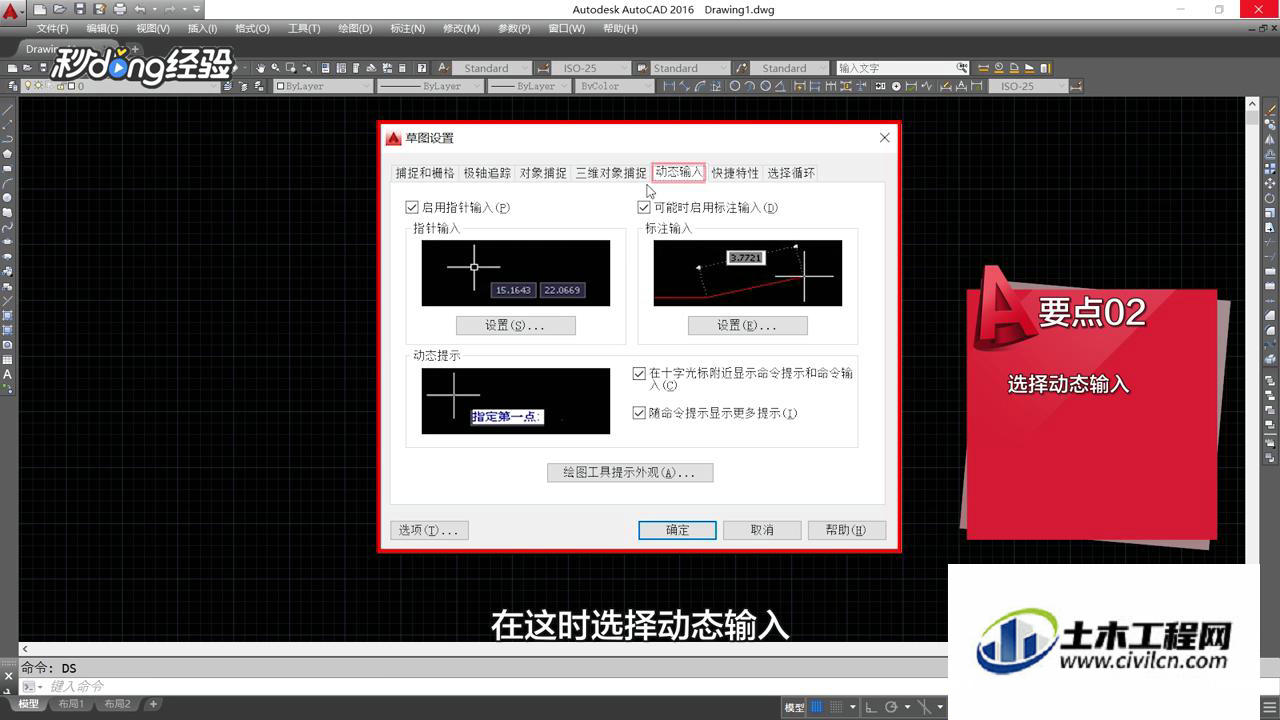
Task: Switch to the 选择循环 tab
Action: tap(791, 173)
